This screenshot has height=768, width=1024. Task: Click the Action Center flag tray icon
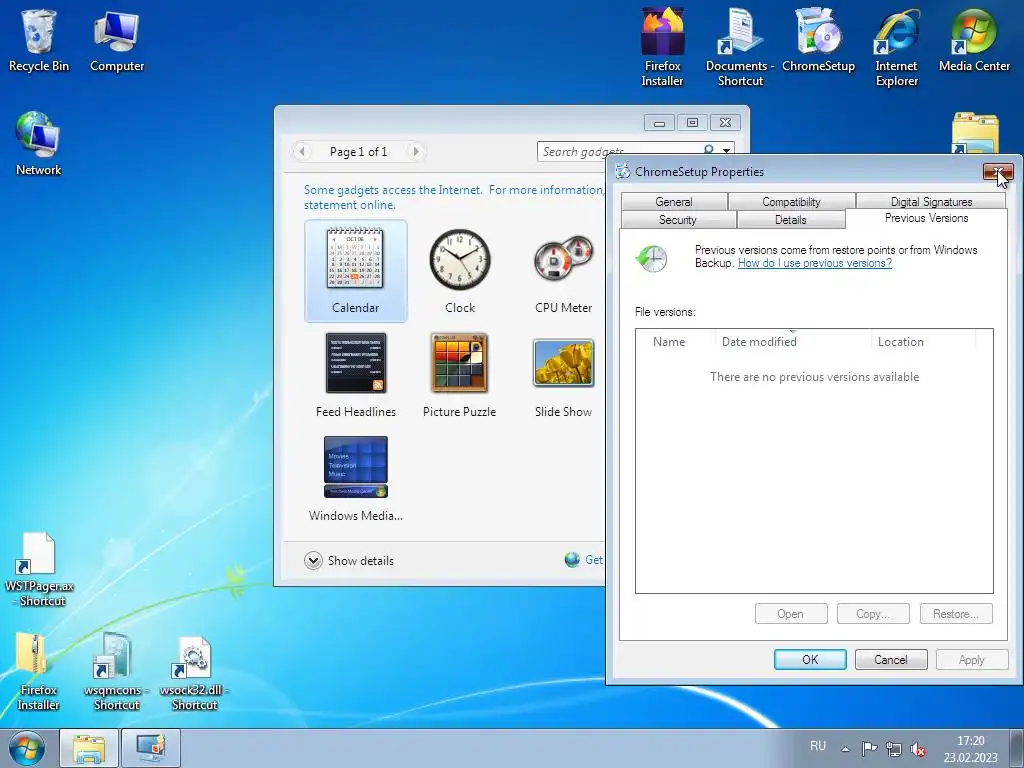click(x=869, y=749)
